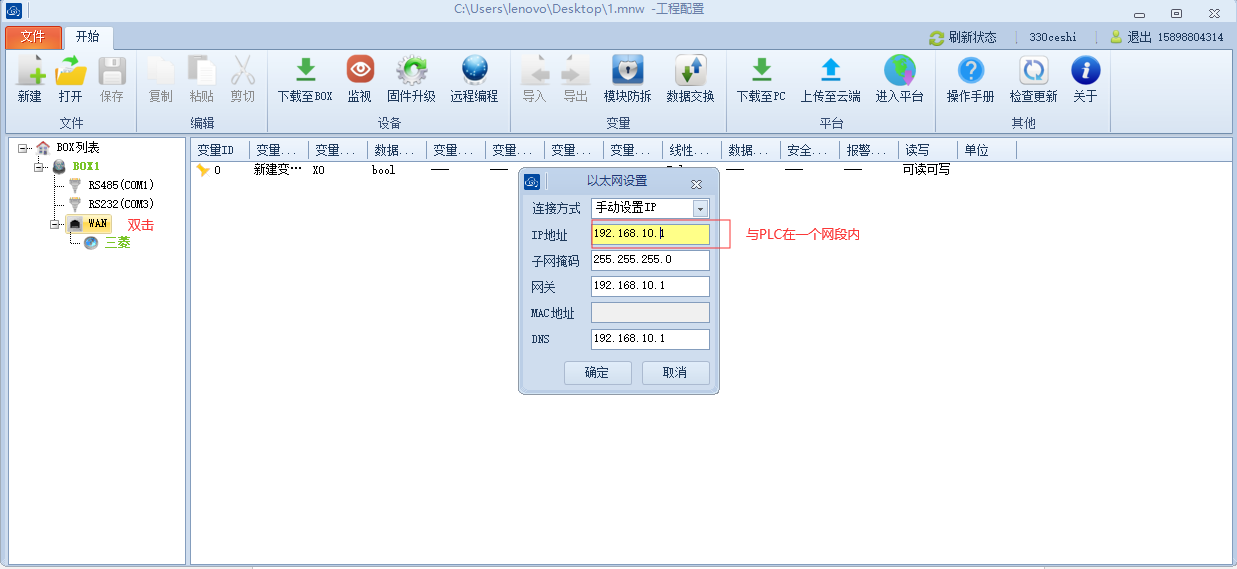Collapse the BOX列表 tree root
1237x569 pixels.
click(x=24, y=148)
